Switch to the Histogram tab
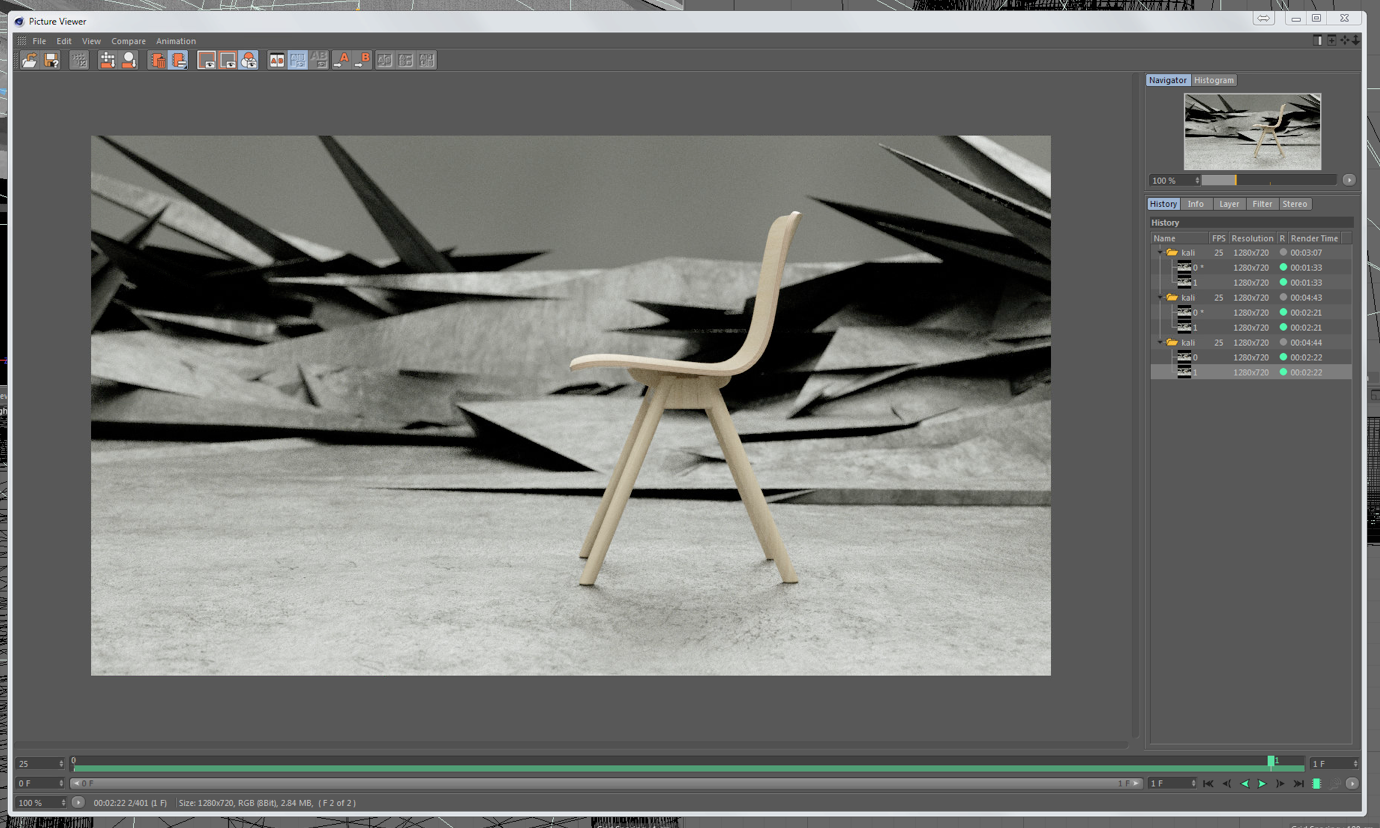Image resolution: width=1380 pixels, height=828 pixels. [1213, 80]
